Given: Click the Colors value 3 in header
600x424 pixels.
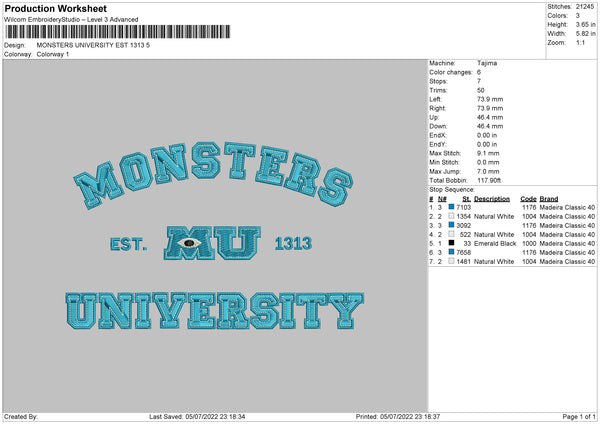Looking at the screenshot, I should tap(578, 16).
